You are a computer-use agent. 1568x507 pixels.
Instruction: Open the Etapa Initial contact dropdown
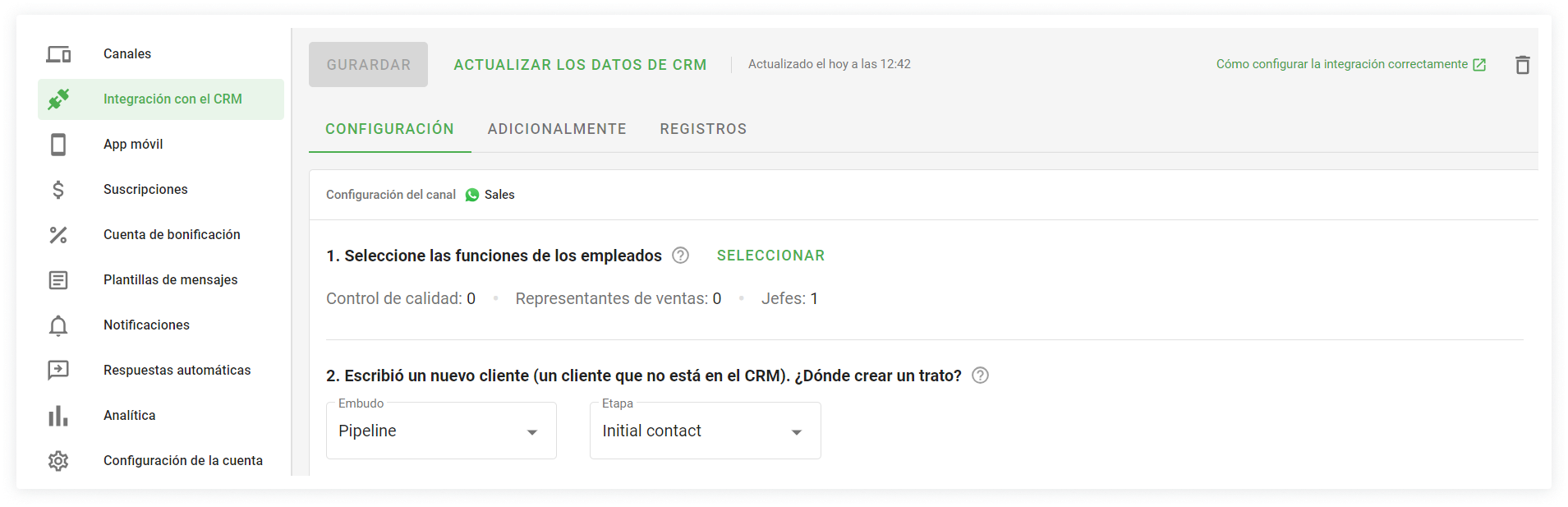pyautogui.click(x=705, y=431)
